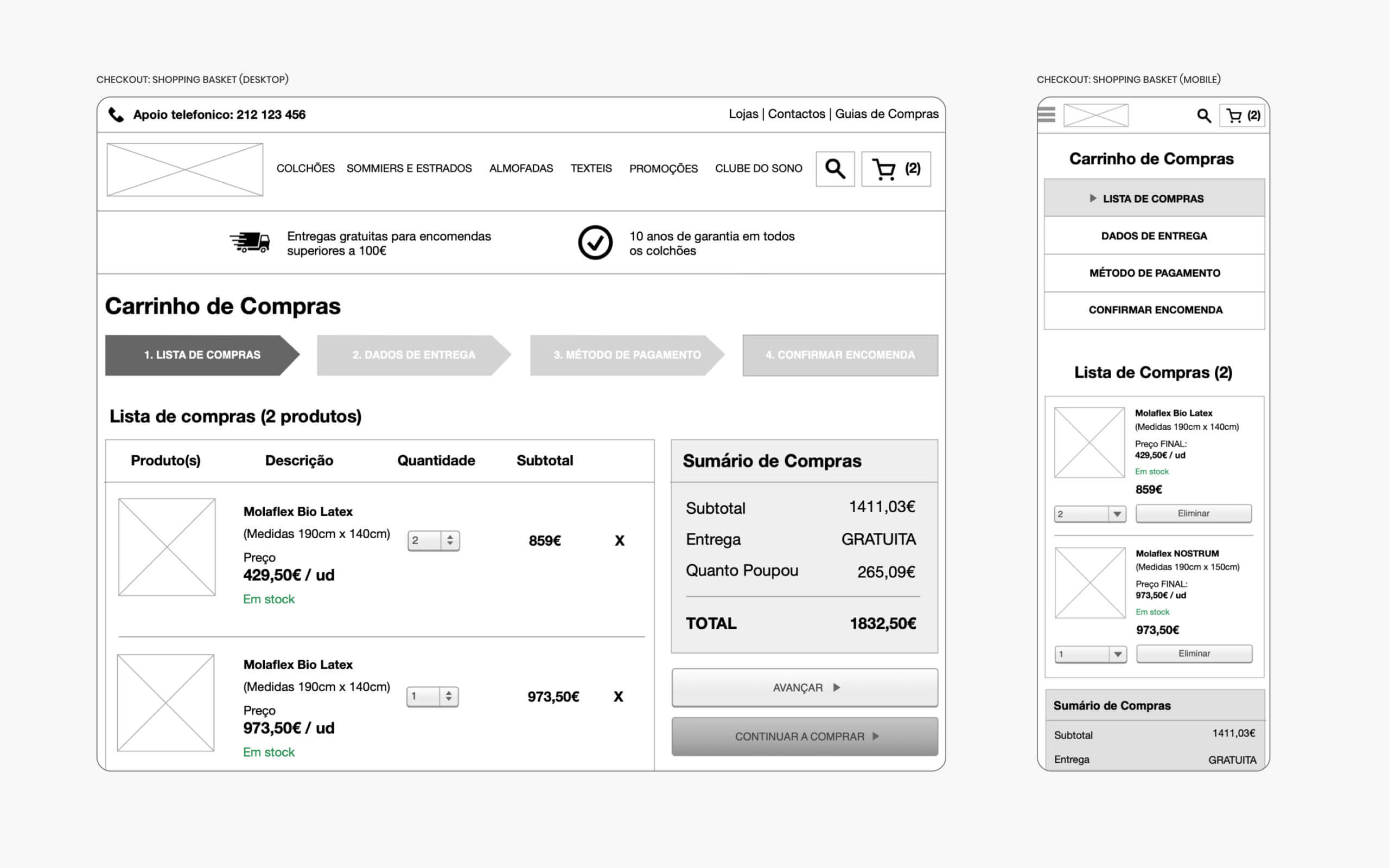Open mobile quantity dropdown showing 1

(1091, 654)
